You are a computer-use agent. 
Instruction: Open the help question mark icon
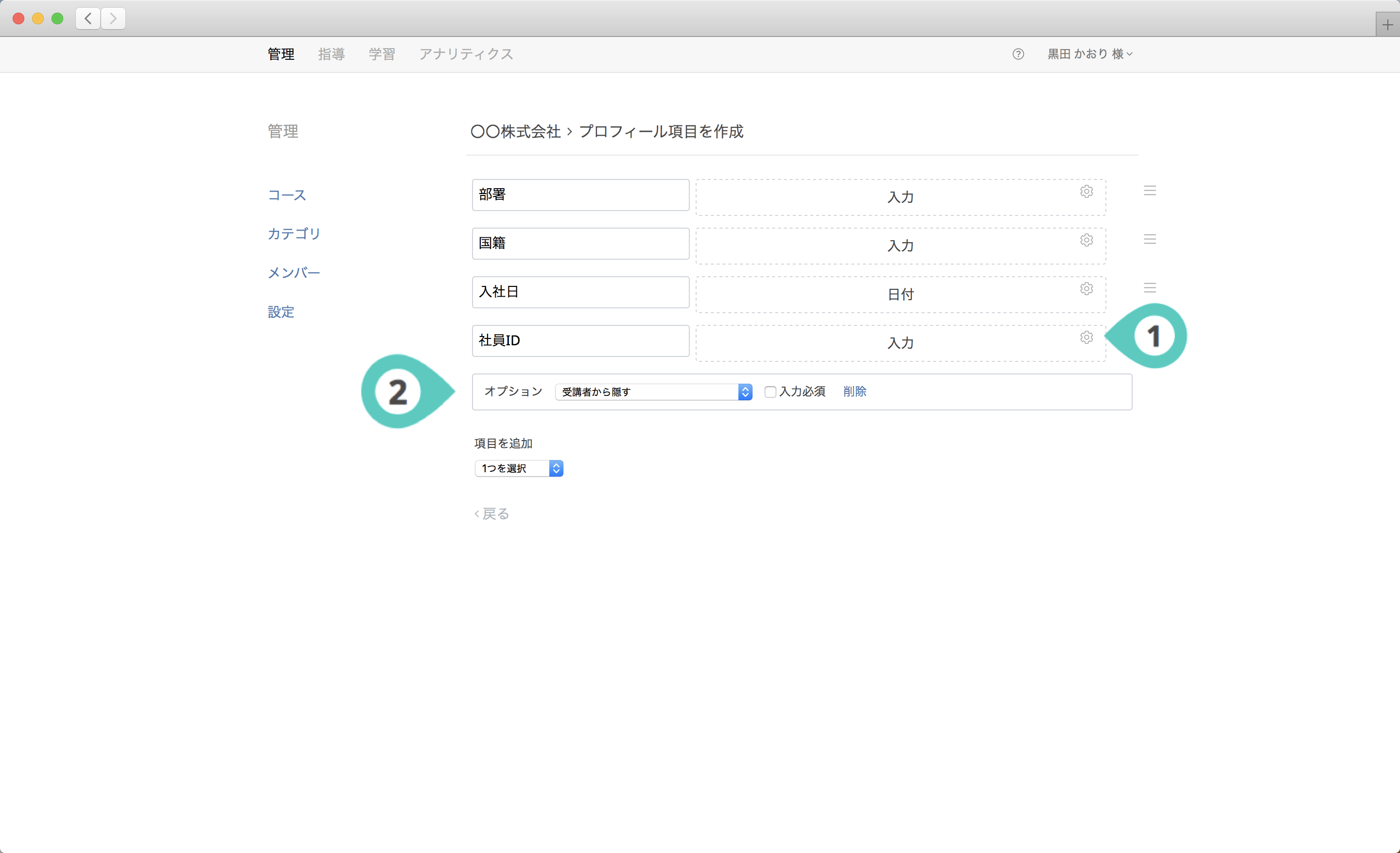click(x=1017, y=54)
